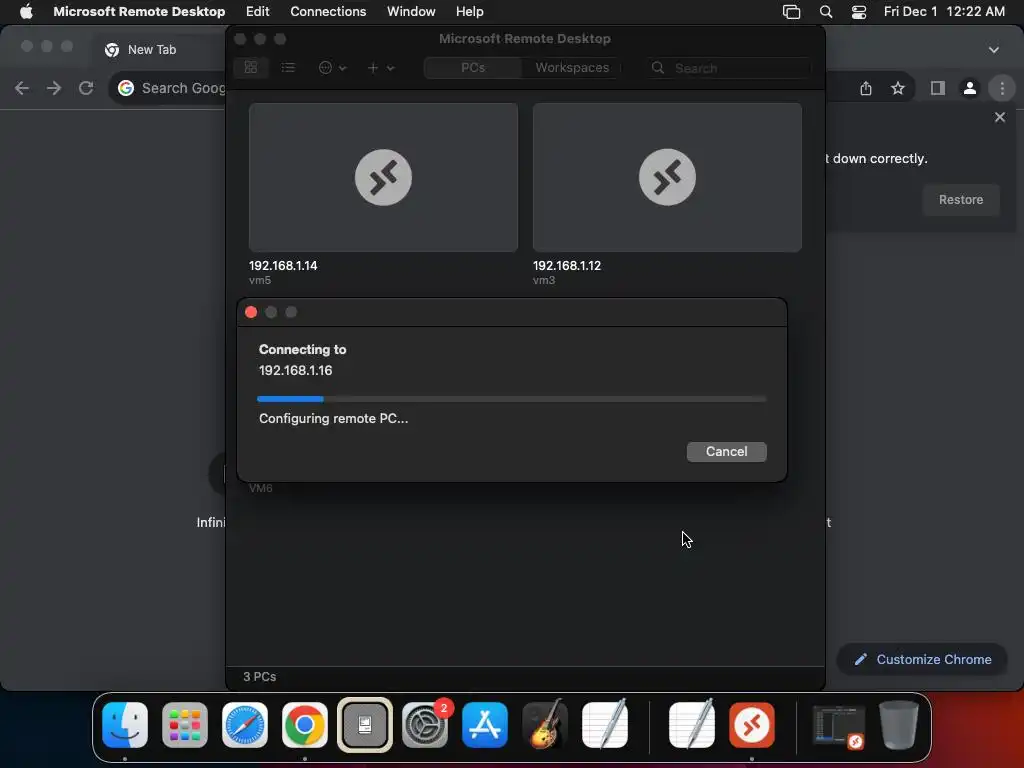The height and width of the screenshot is (768, 1024).
Task: Click Customize Chrome
Action: [x=922, y=660]
